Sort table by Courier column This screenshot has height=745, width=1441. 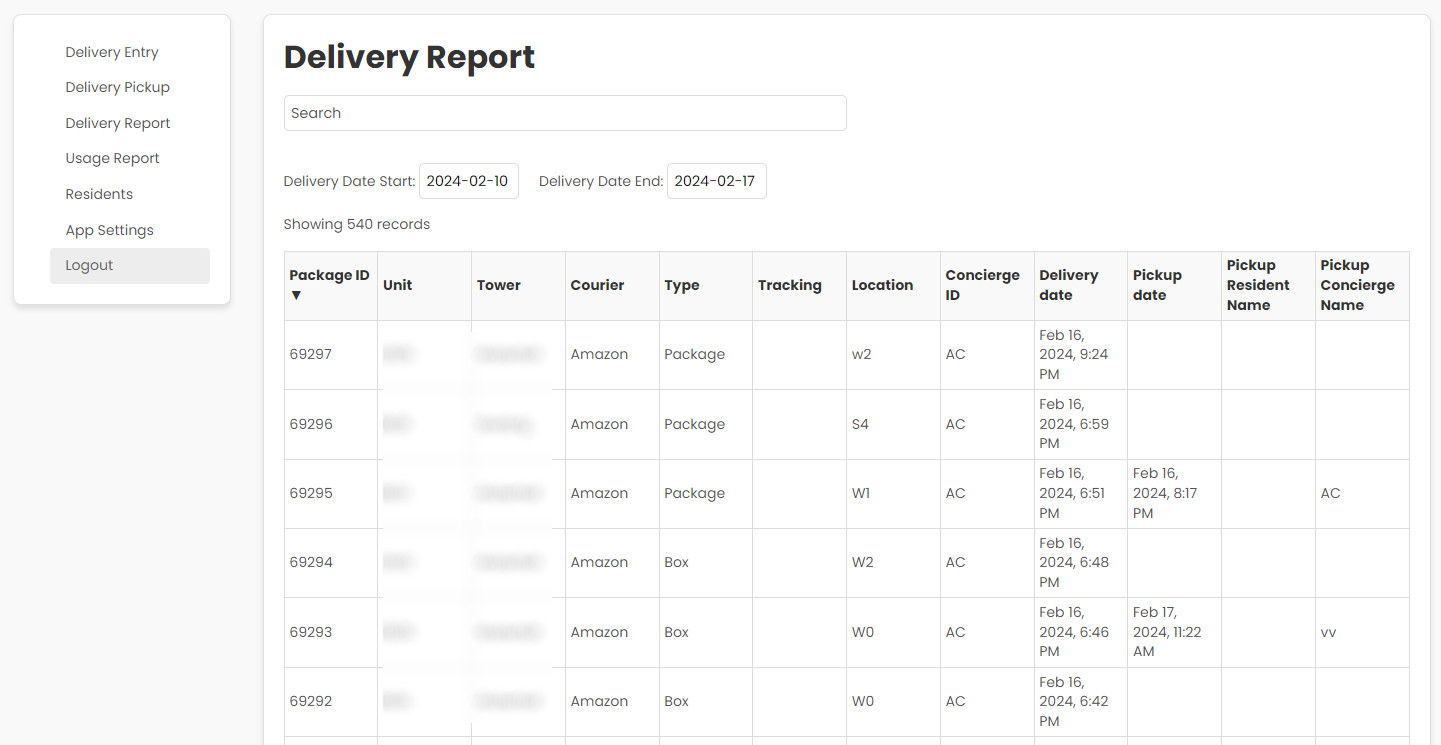[x=596, y=286]
